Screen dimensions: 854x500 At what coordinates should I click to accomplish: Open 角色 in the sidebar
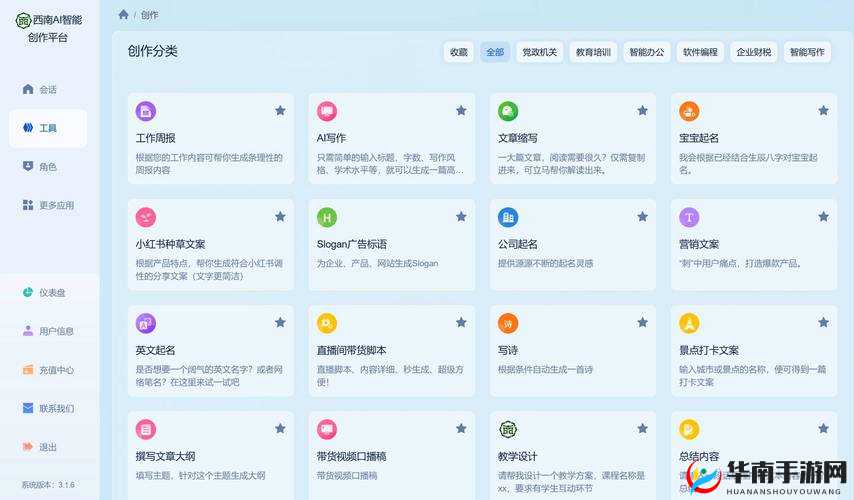[48, 167]
